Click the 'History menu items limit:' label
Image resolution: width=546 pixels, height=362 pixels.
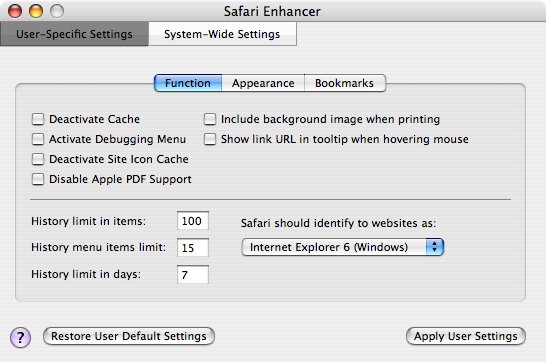(x=99, y=247)
